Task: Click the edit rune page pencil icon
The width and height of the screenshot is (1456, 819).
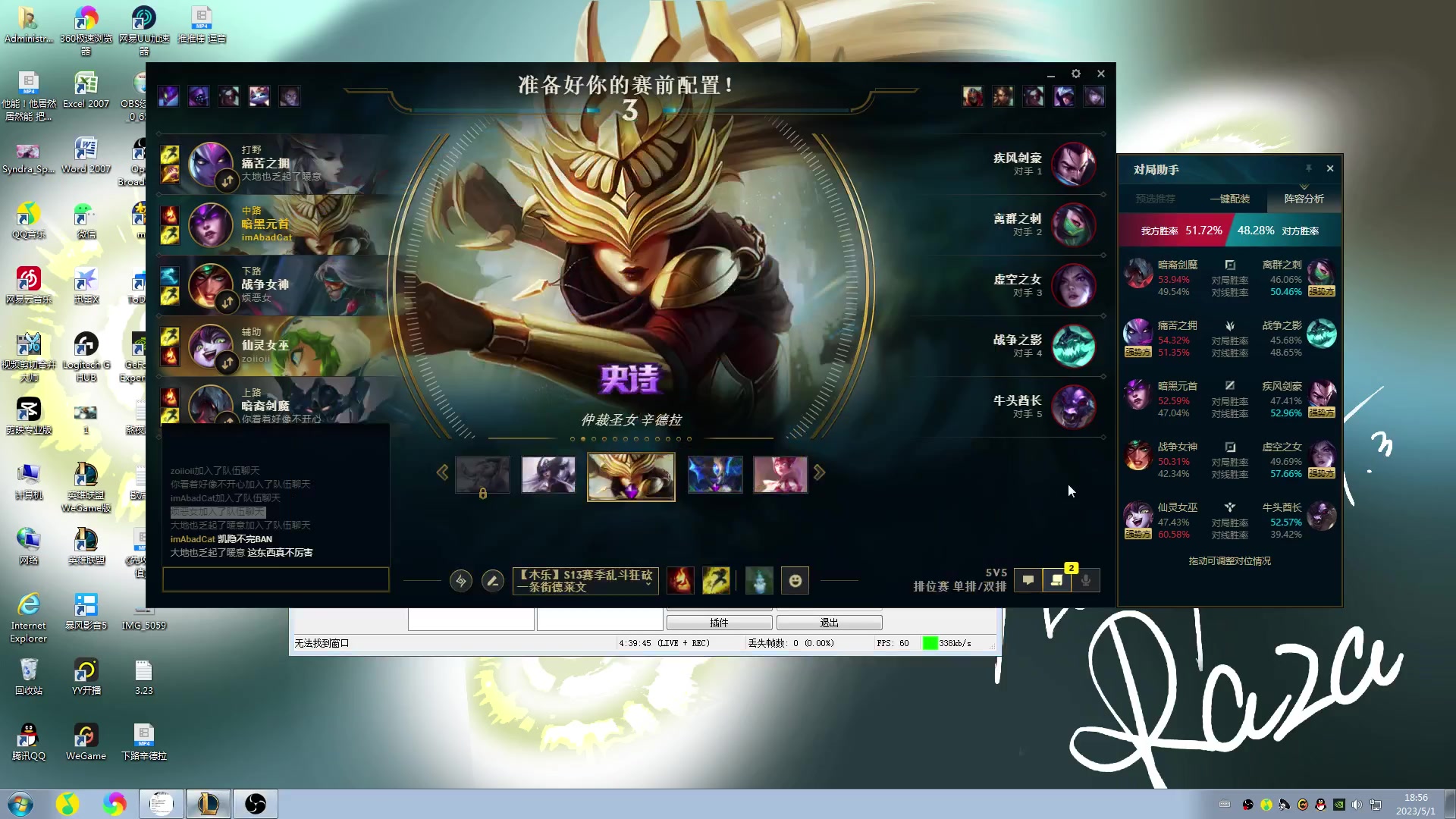Action: pyautogui.click(x=492, y=581)
